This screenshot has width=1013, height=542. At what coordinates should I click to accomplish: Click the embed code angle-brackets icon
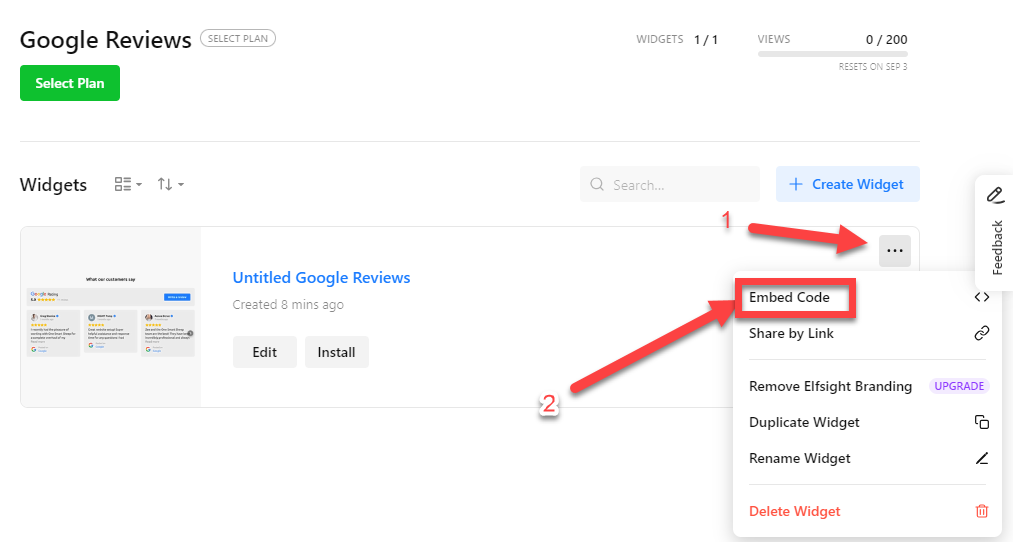[x=981, y=297]
